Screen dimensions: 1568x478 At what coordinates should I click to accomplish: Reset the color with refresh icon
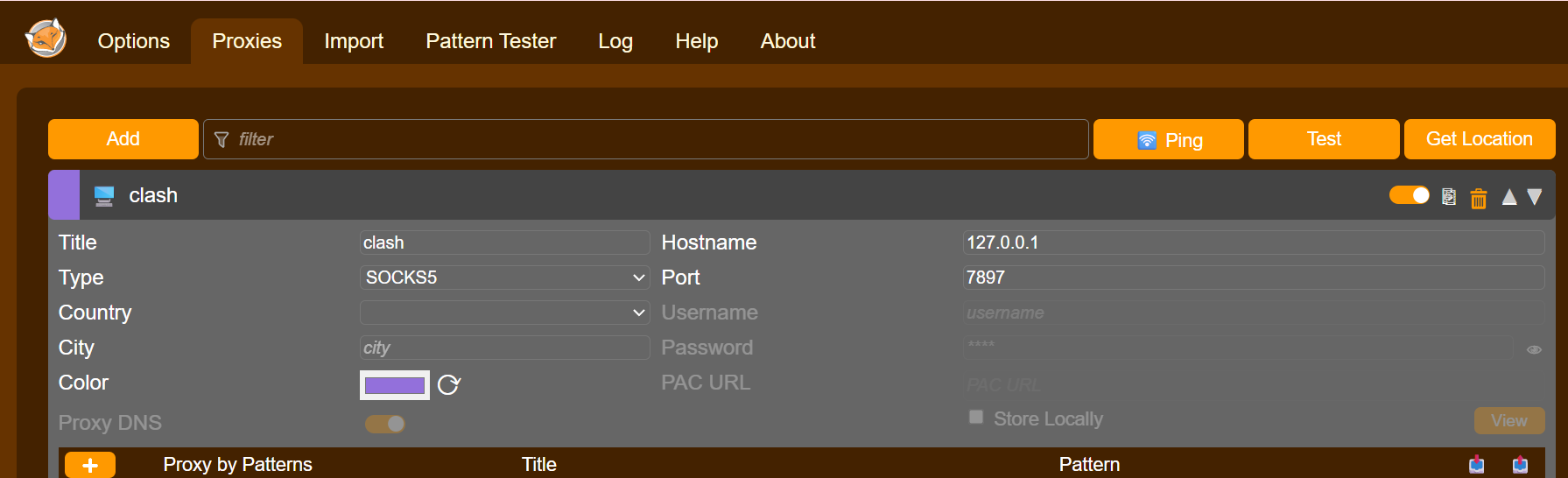coord(448,385)
